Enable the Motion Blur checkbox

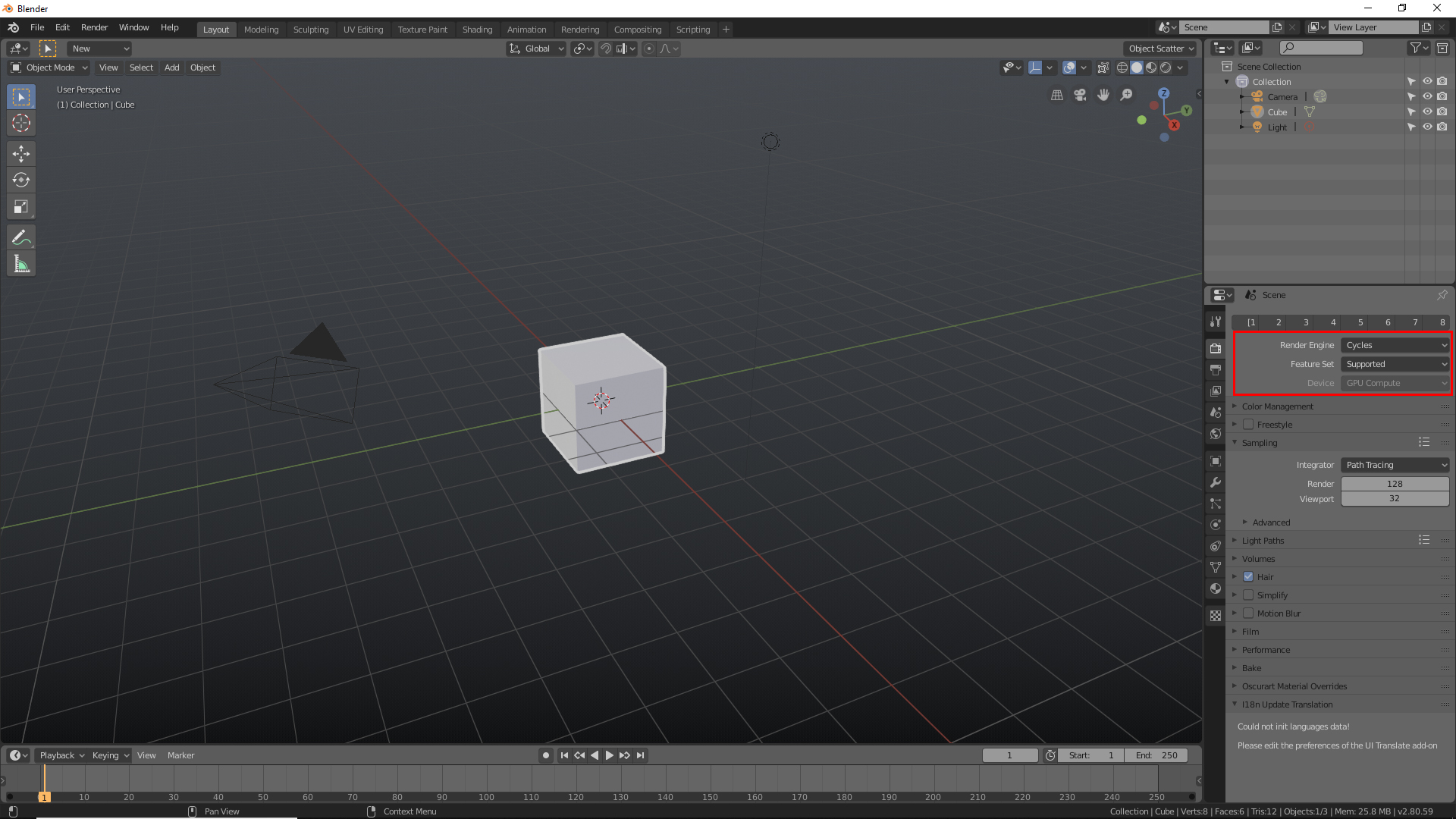coord(1248,613)
